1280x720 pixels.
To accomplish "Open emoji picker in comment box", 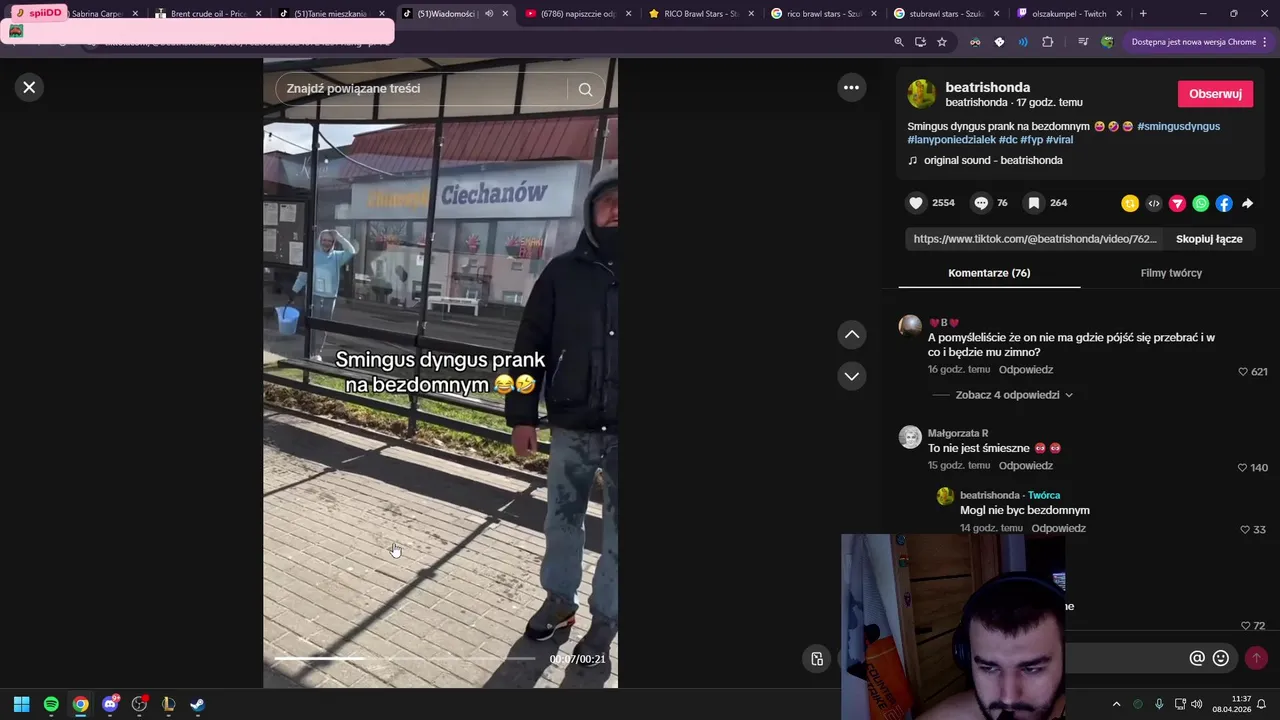I will point(1221,658).
